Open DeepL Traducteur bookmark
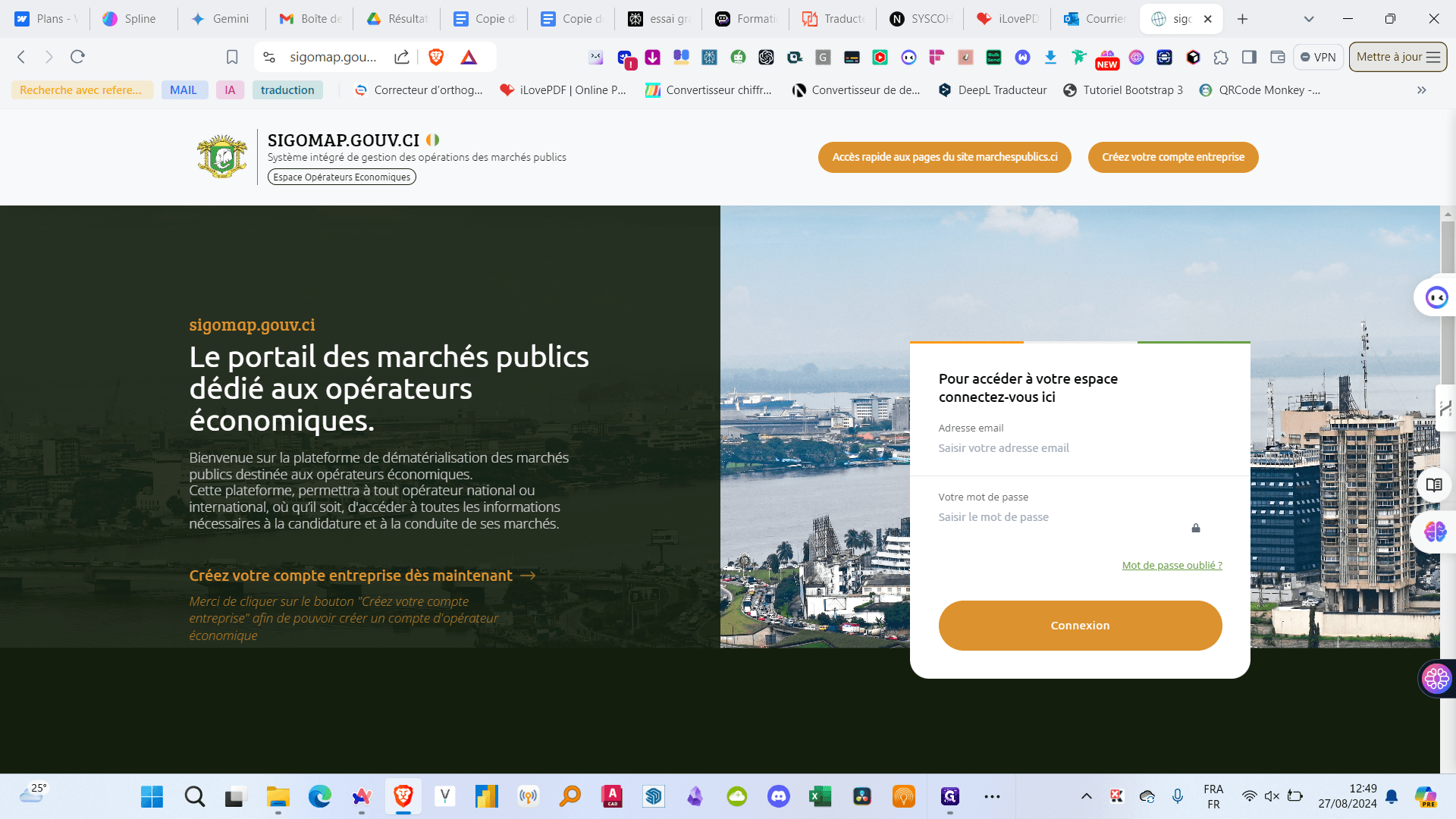This screenshot has height=819, width=1456. pyautogui.click(x=993, y=90)
